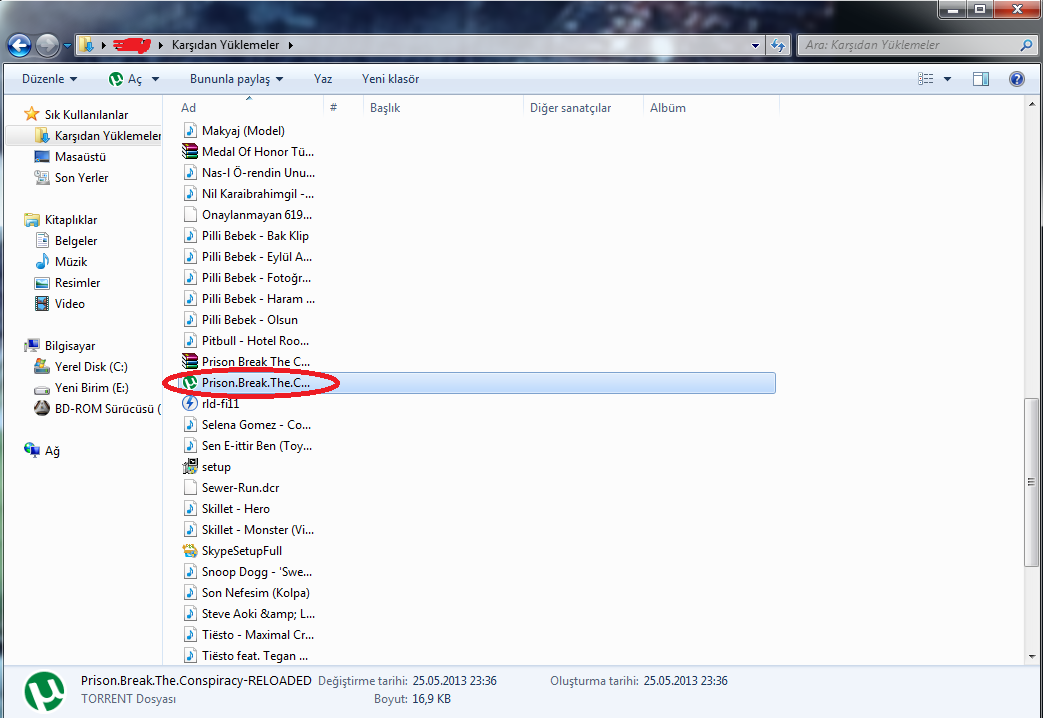
Task: Click the rld-fi11 lightning file icon
Action: [190, 404]
